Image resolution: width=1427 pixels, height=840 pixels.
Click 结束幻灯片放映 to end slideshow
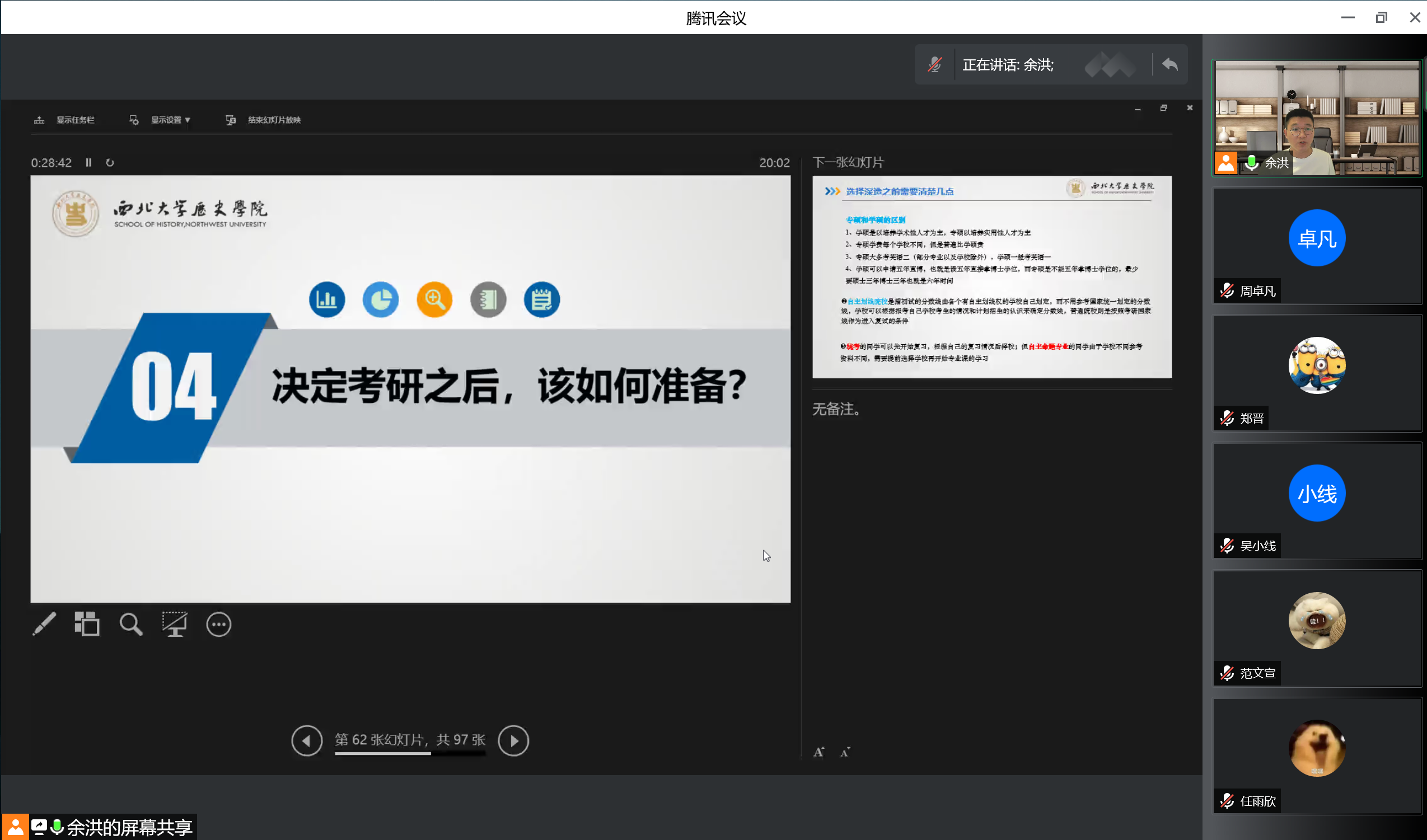click(274, 120)
